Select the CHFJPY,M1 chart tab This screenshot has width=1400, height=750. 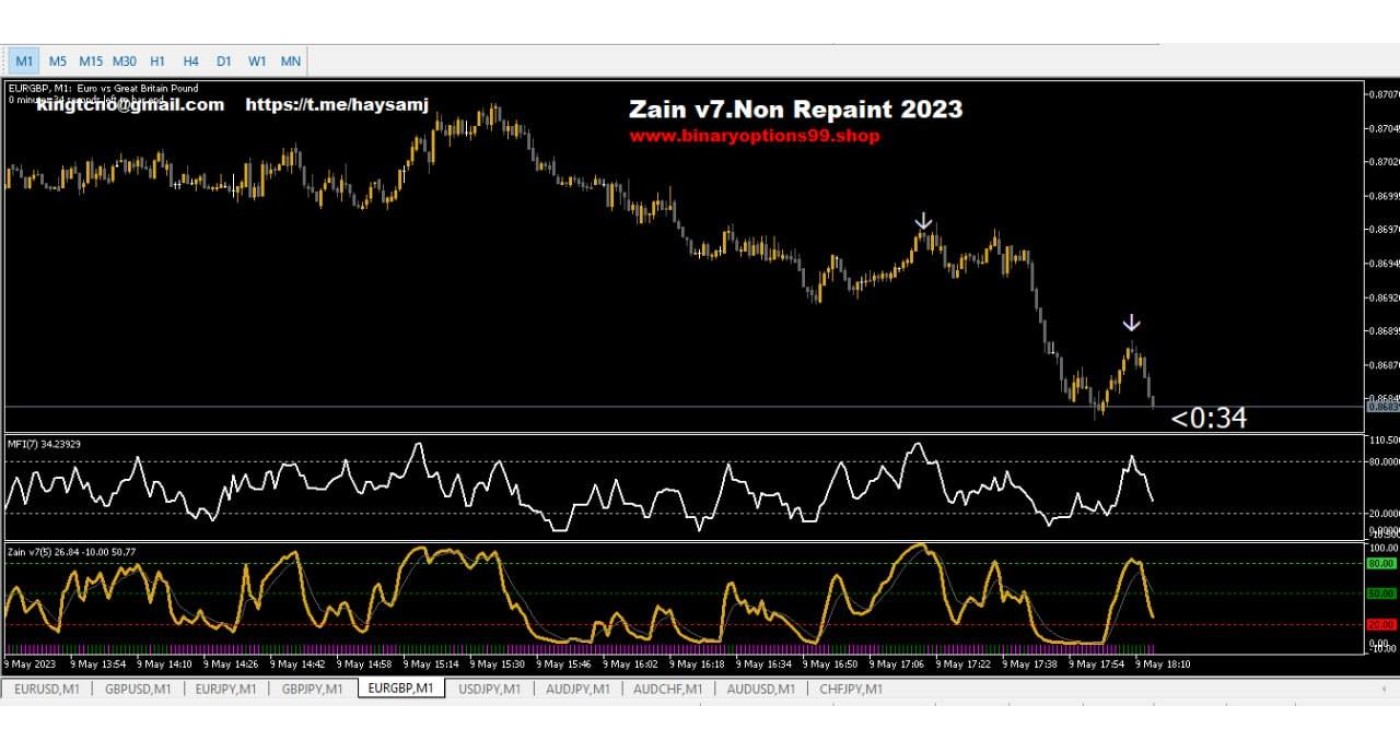[851, 689]
